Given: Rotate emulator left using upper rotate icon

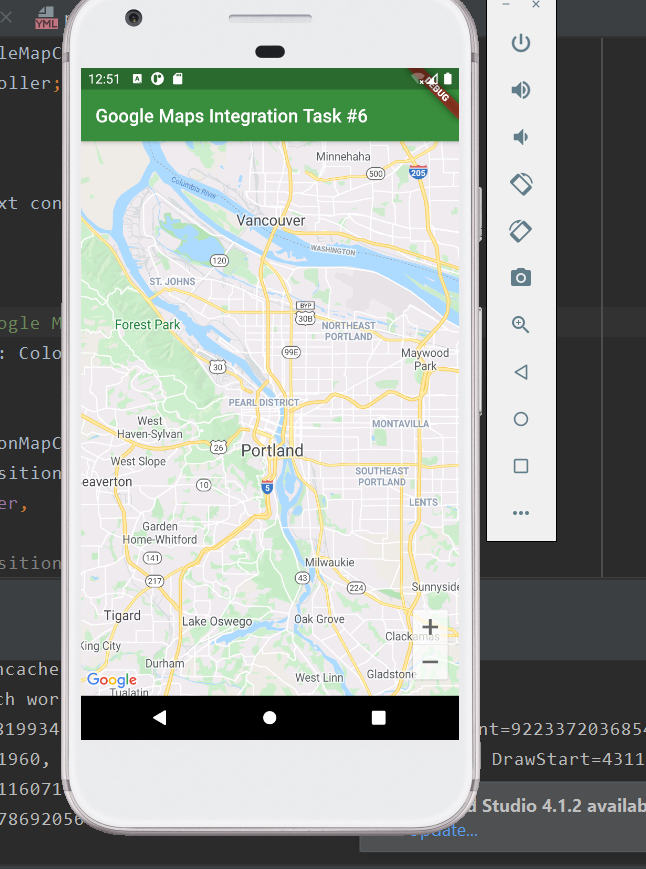Looking at the screenshot, I should pyautogui.click(x=521, y=184).
